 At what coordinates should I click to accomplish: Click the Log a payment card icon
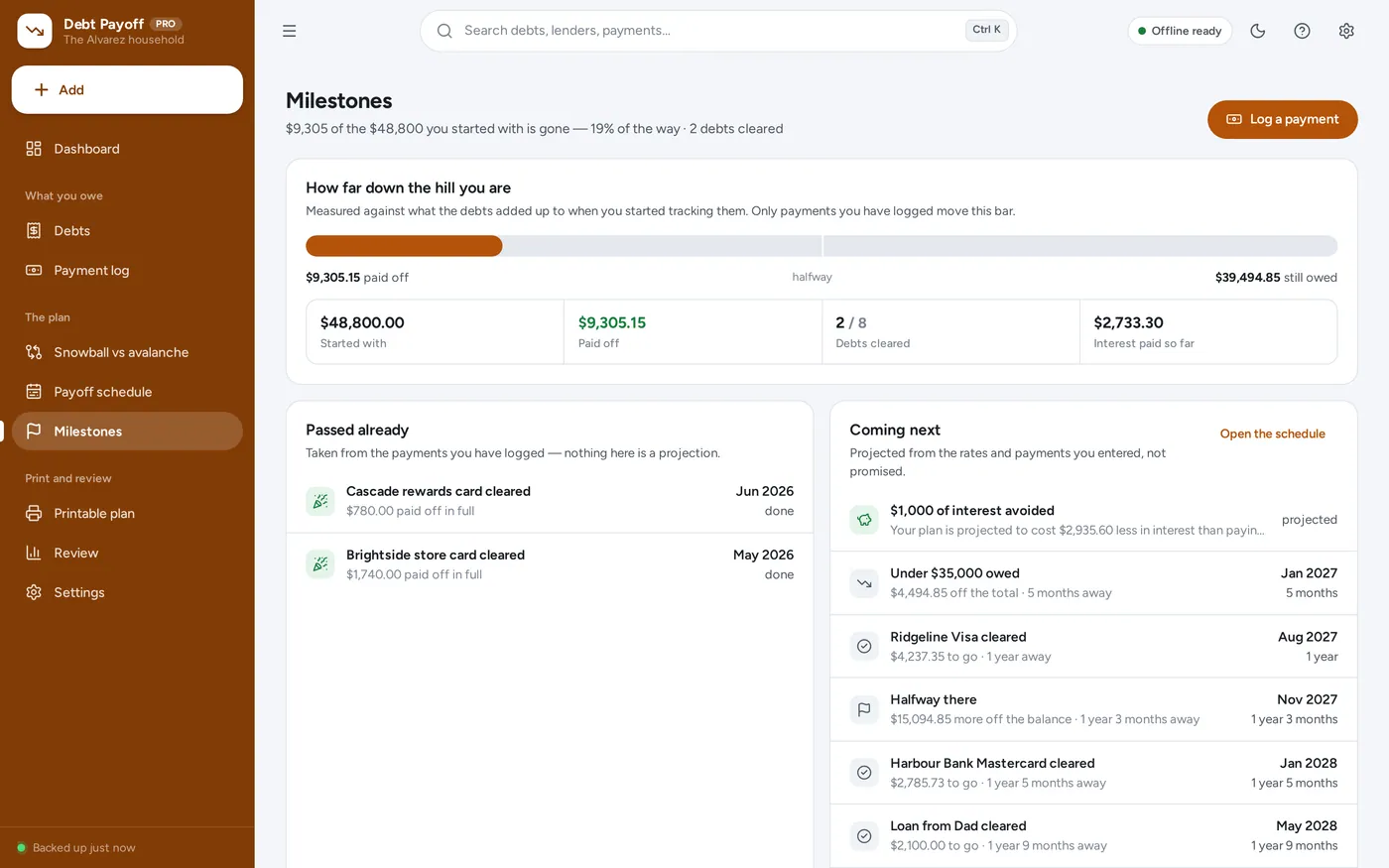pos(1234,119)
